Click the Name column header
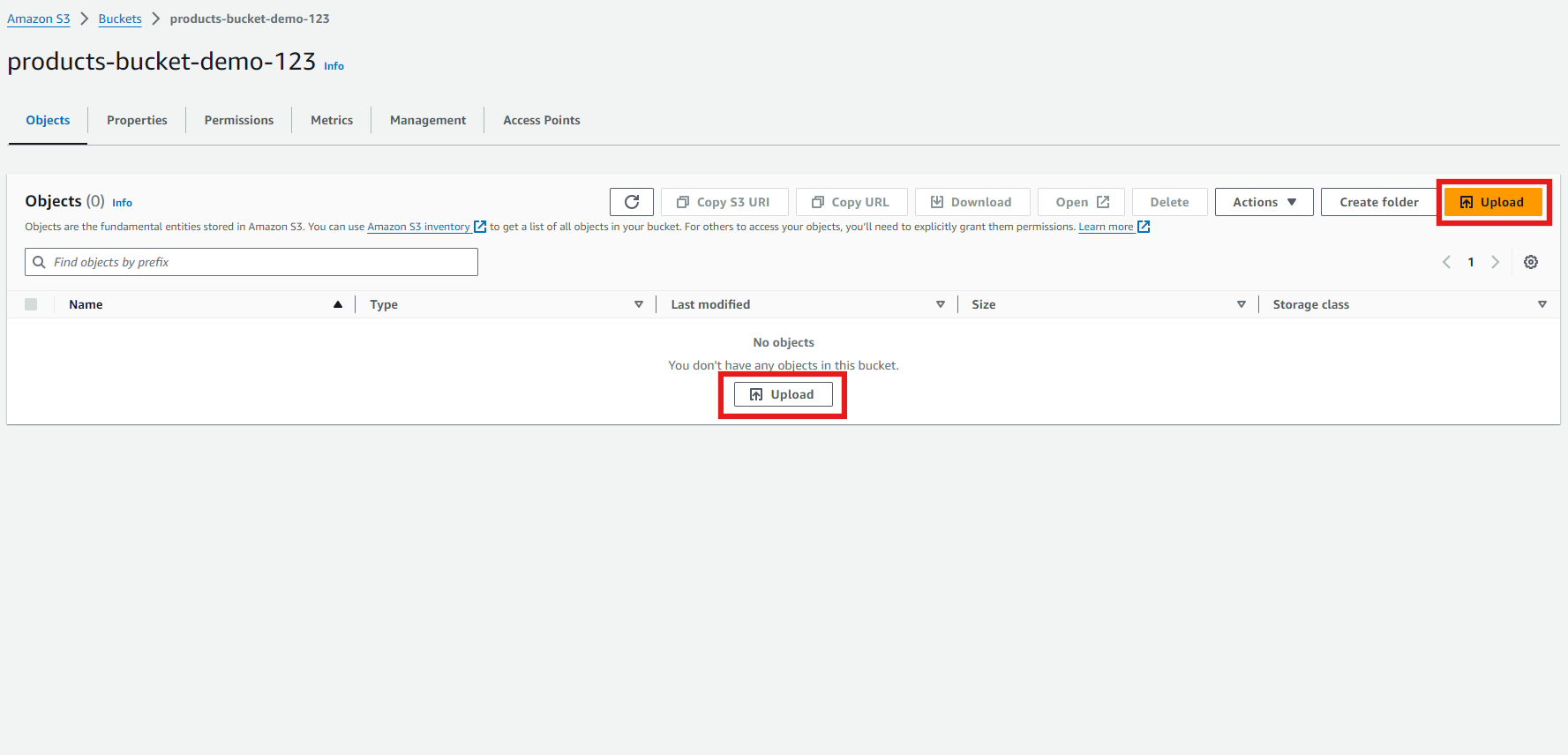This screenshot has height=755, width=1568. 86,304
